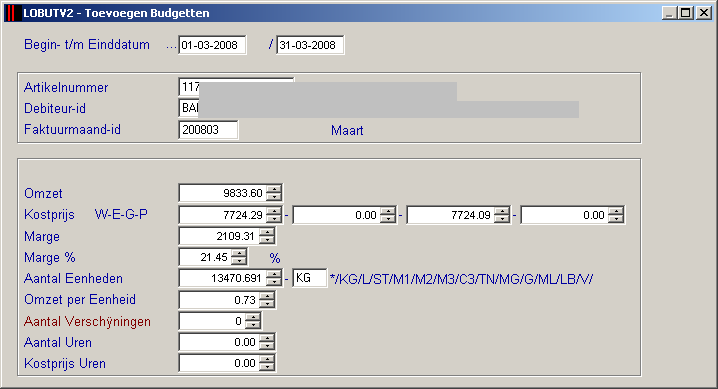
Task: Increase Marge % with the up arrow
Action: [x=239, y=253]
